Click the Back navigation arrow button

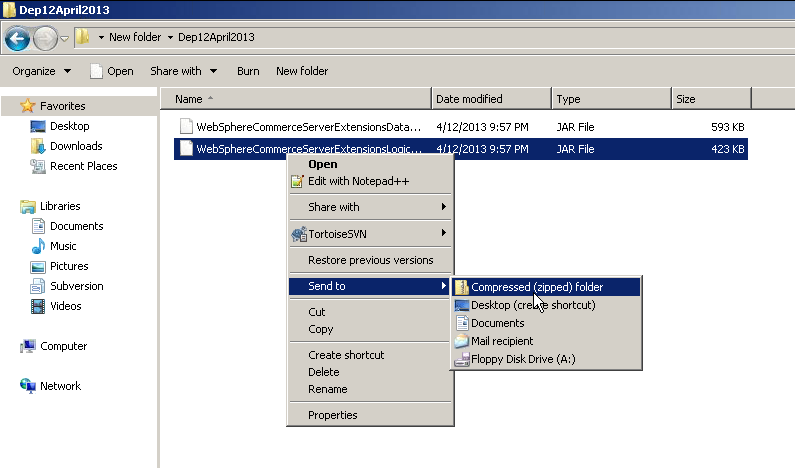point(17,38)
